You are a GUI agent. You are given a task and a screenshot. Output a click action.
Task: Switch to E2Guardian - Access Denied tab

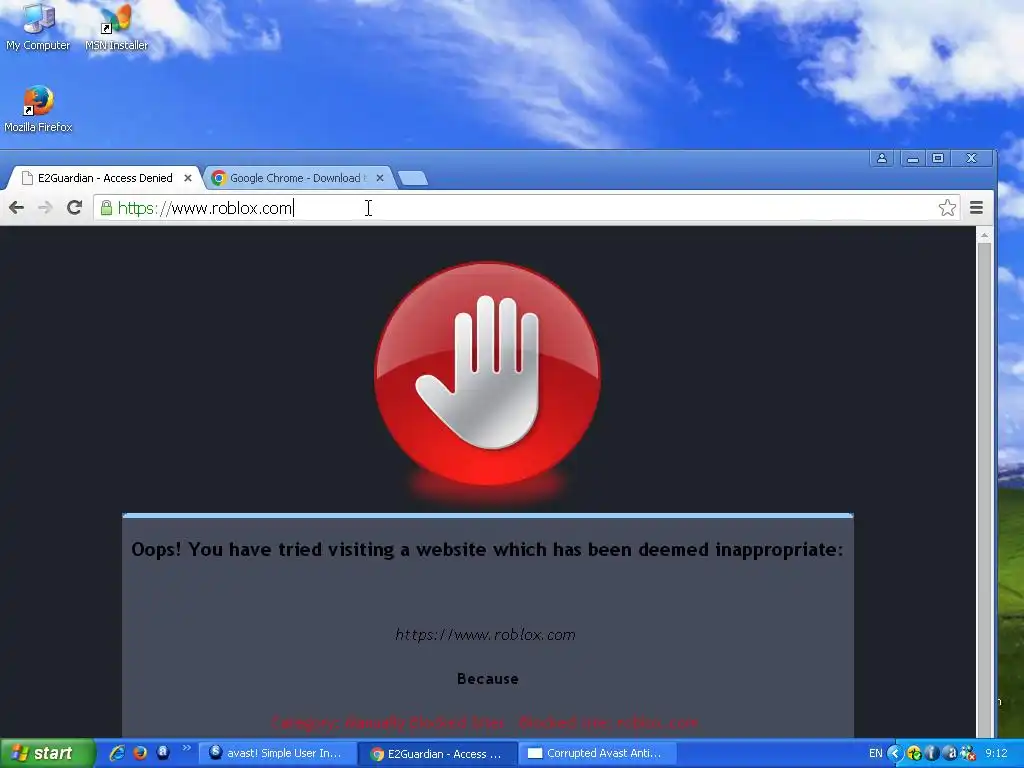pyautogui.click(x=104, y=178)
